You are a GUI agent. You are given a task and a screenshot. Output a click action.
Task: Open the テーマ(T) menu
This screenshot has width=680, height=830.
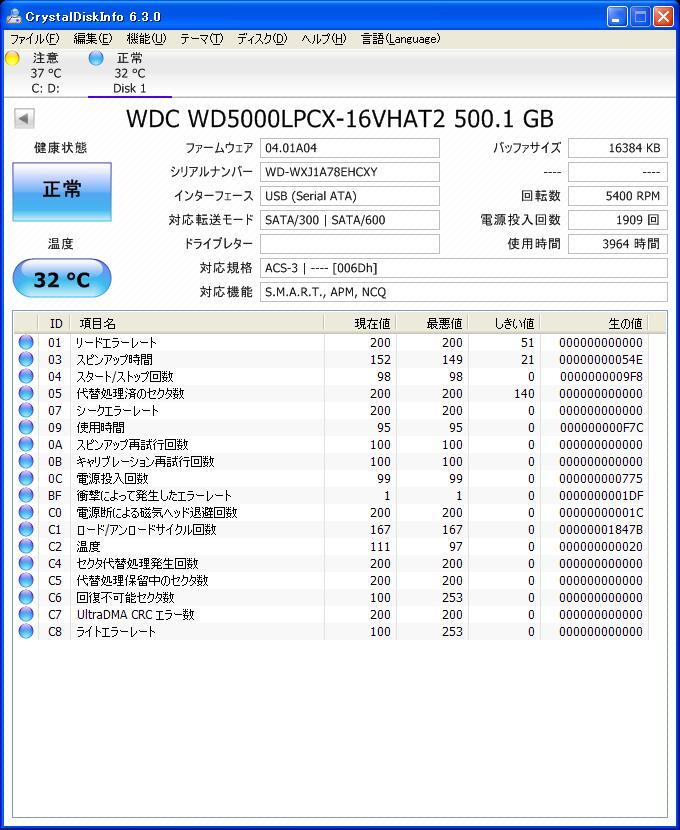click(202, 39)
